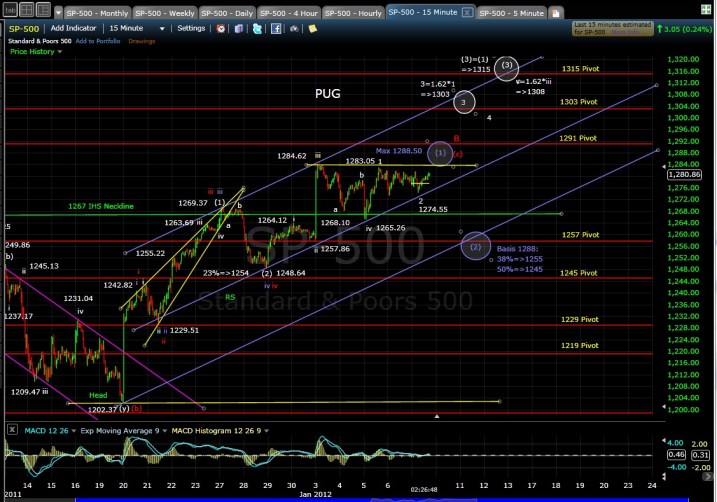Click the 02:26:48 time label
The image size is (717, 502).
pyautogui.click(x=424, y=490)
